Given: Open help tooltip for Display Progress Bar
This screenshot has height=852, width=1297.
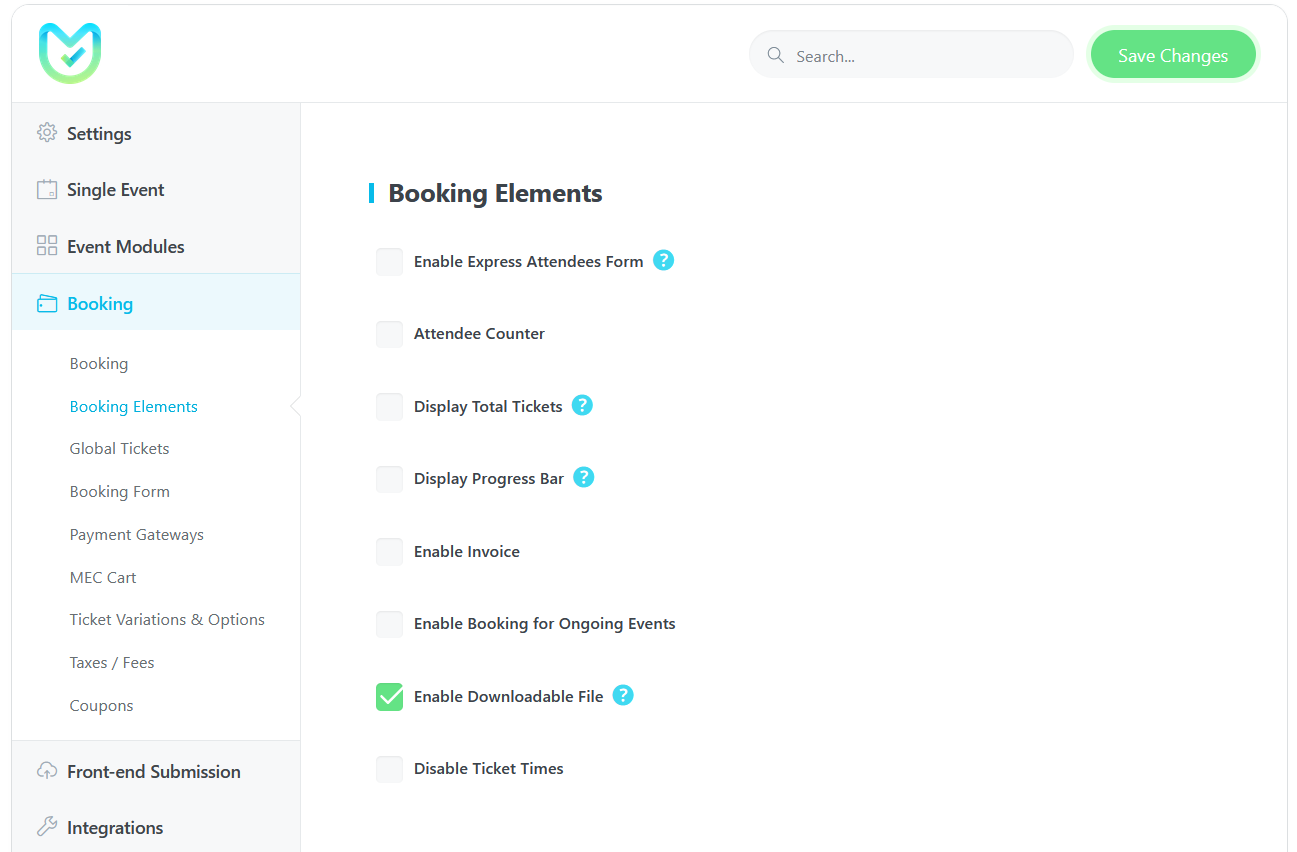Looking at the screenshot, I should pyautogui.click(x=584, y=477).
